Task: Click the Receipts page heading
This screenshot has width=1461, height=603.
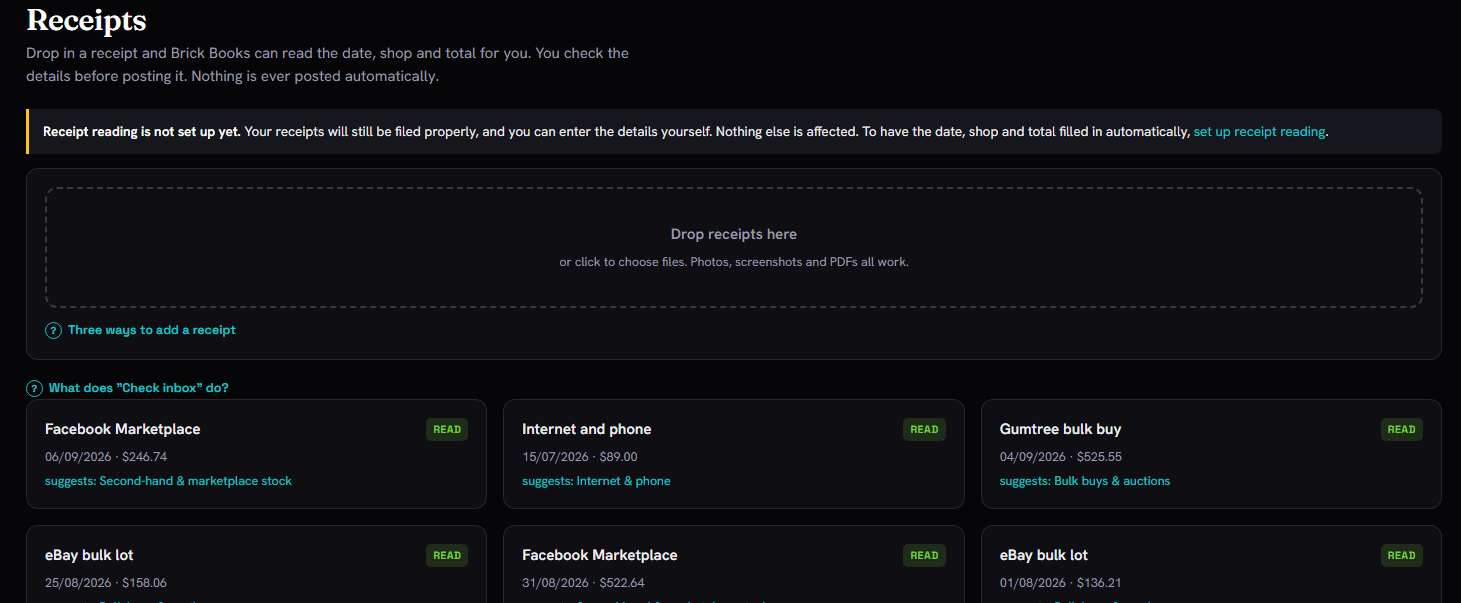Action: click(86, 20)
